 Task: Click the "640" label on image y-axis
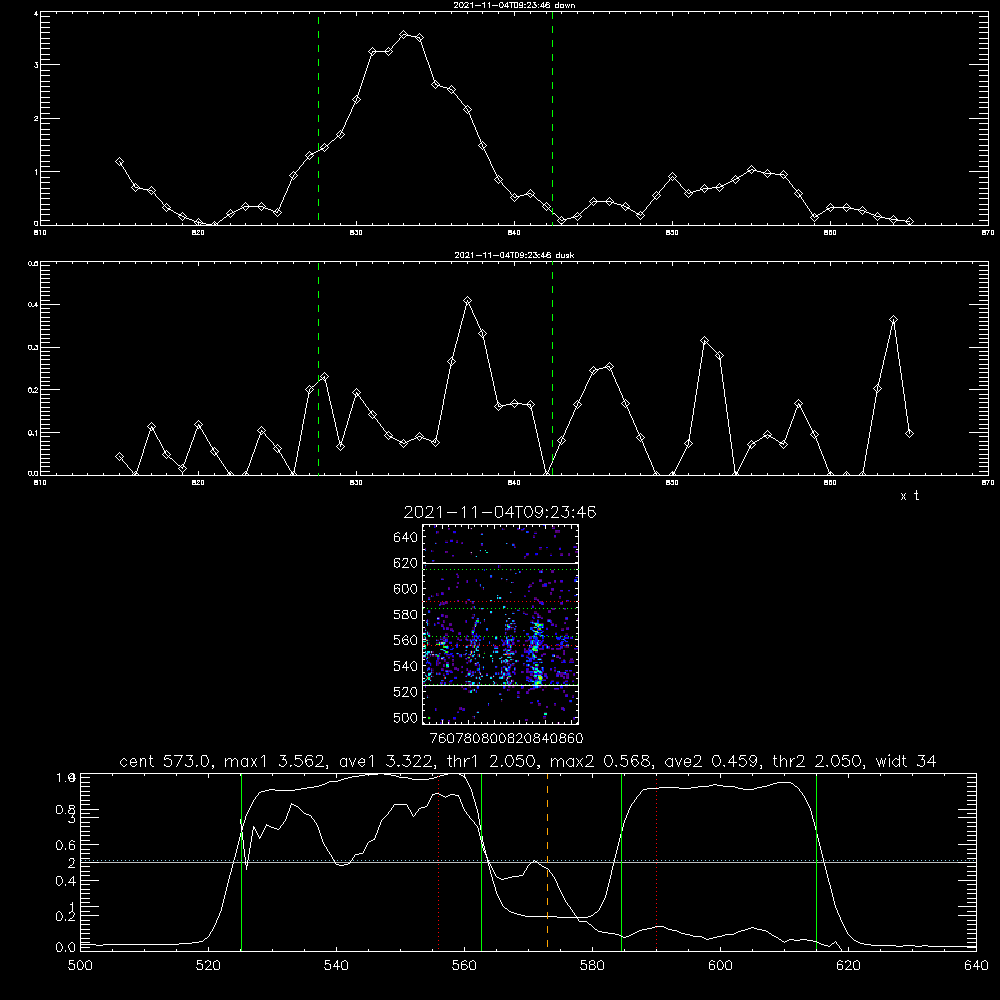(406, 538)
